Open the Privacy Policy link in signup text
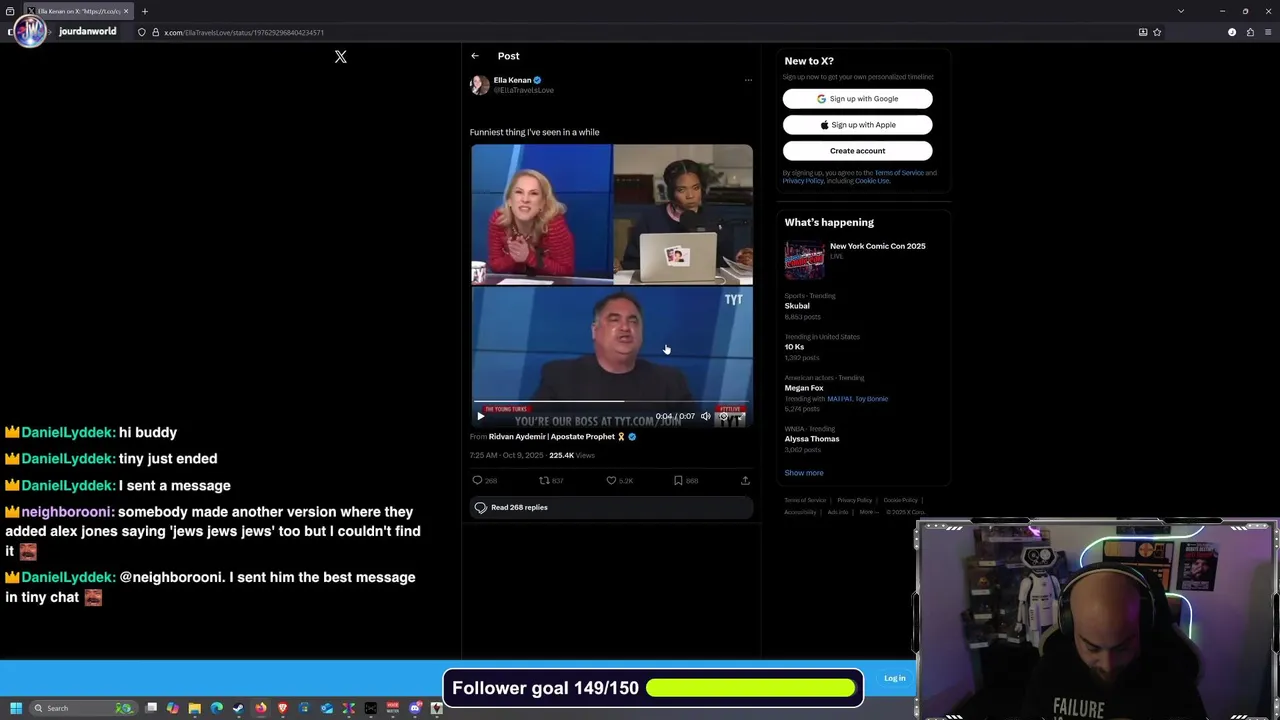1280x720 pixels. pos(803,181)
